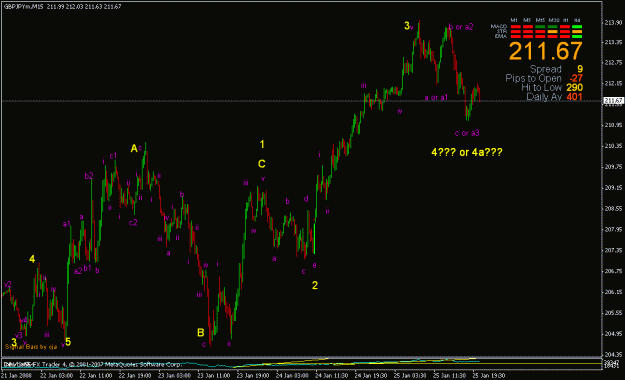Viewport: 625px width, 380px height.
Task: Select the yellow wave label 1 above C
Action: coord(262,144)
